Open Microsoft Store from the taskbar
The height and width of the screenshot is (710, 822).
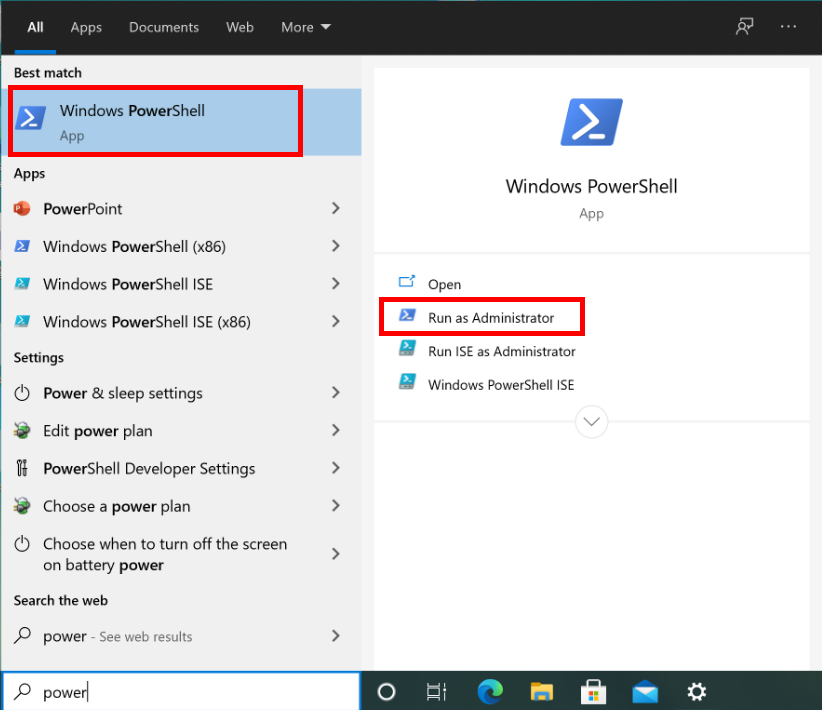593,691
